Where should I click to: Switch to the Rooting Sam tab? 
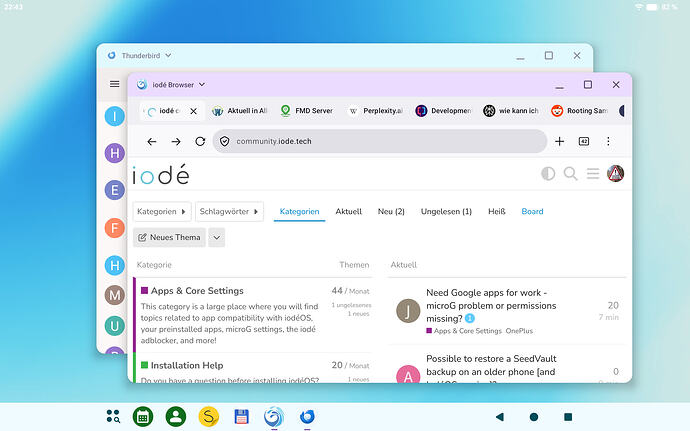pos(579,111)
